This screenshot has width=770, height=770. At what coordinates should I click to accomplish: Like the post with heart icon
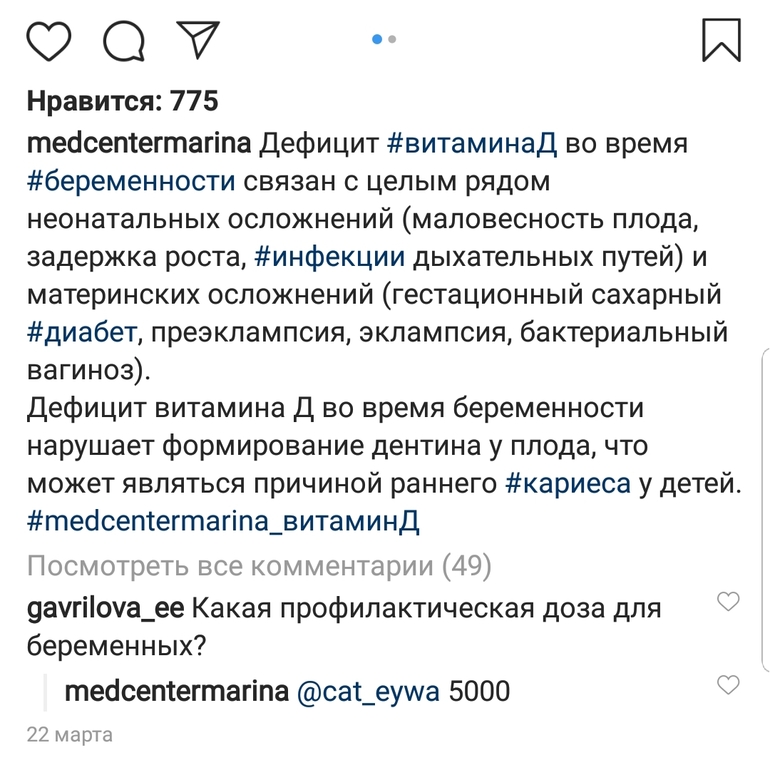(x=48, y=40)
